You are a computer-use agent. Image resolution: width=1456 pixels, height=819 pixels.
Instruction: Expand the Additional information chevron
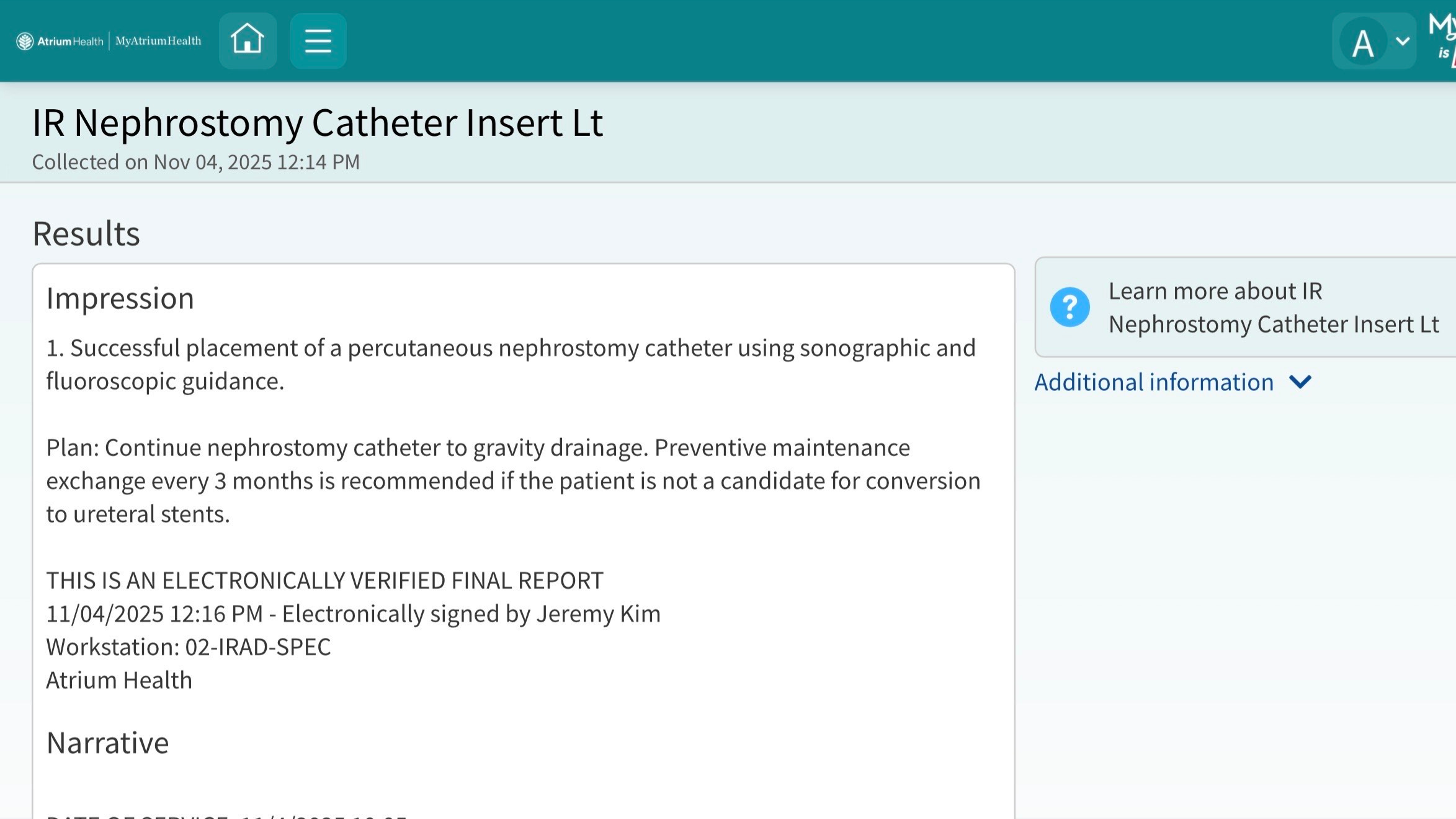[x=1300, y=382]
